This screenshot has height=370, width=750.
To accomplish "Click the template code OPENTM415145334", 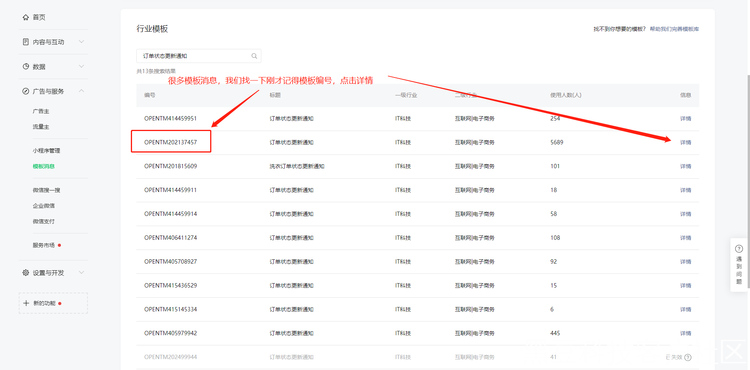I will [170, 309].
